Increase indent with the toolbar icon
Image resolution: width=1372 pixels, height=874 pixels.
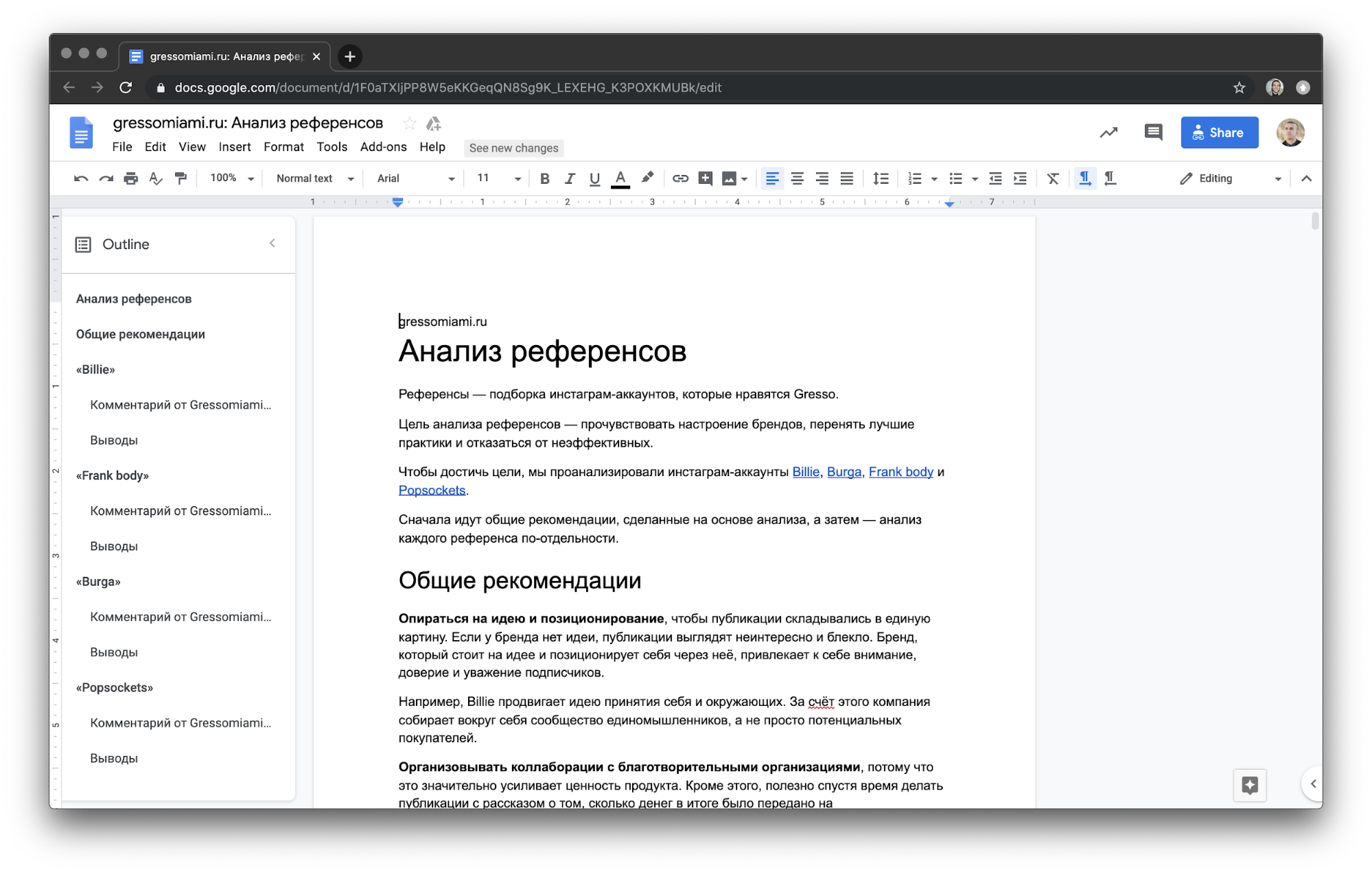(1021, 178)
